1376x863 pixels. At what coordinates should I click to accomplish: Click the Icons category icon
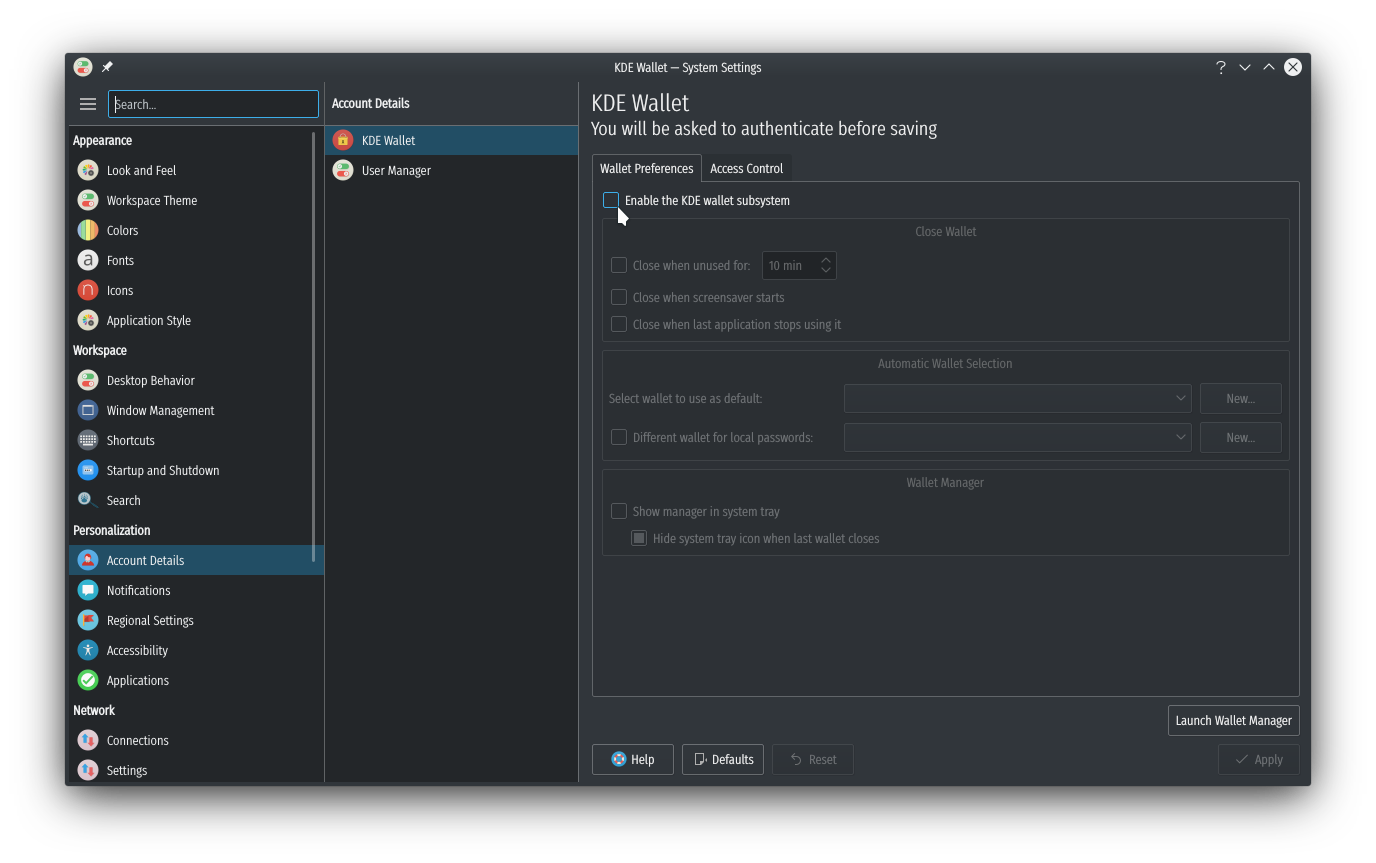point(88,290)
